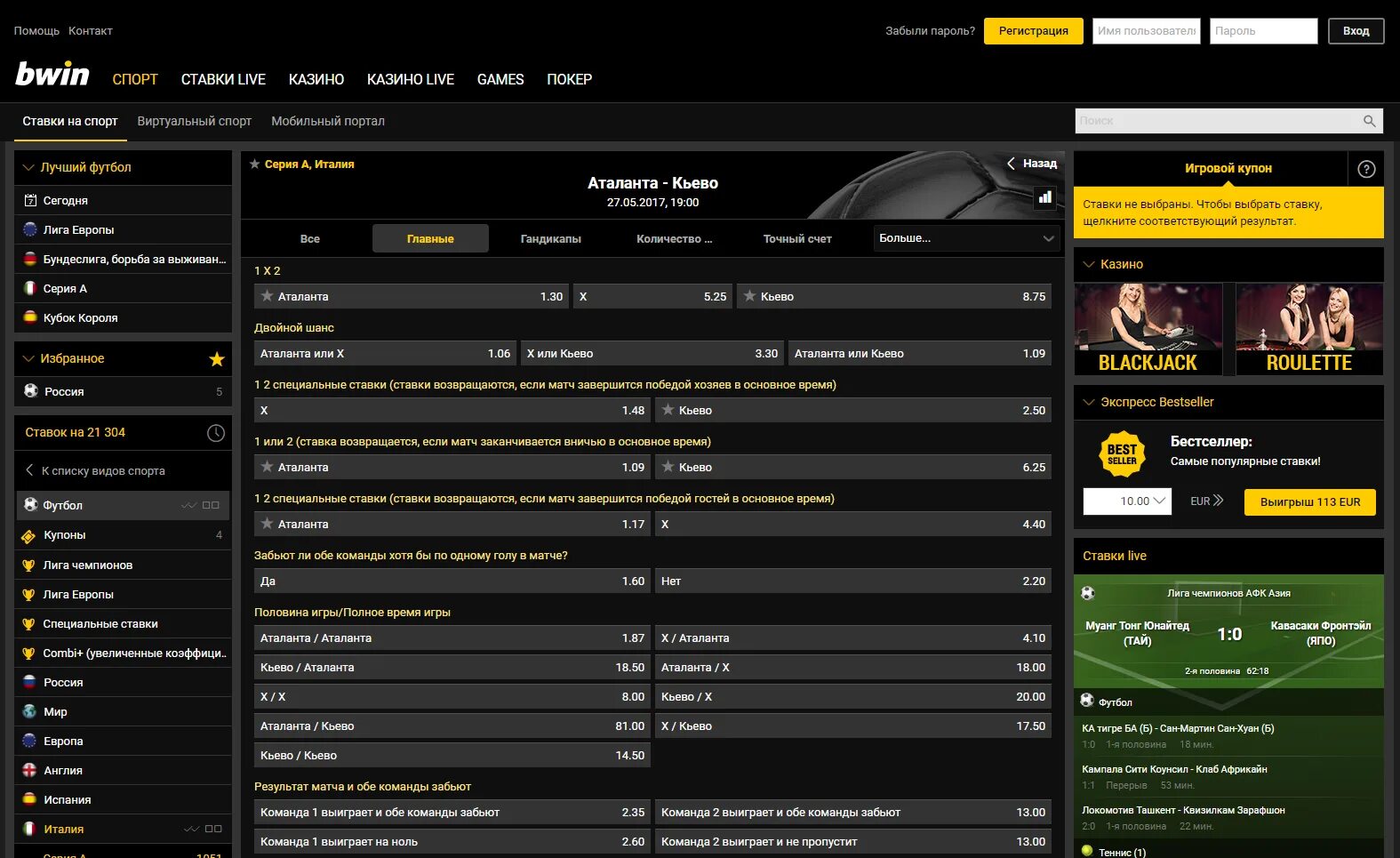Collapse the Лучший футбол section
The image size is (1400, 858).
coord(28,167)
